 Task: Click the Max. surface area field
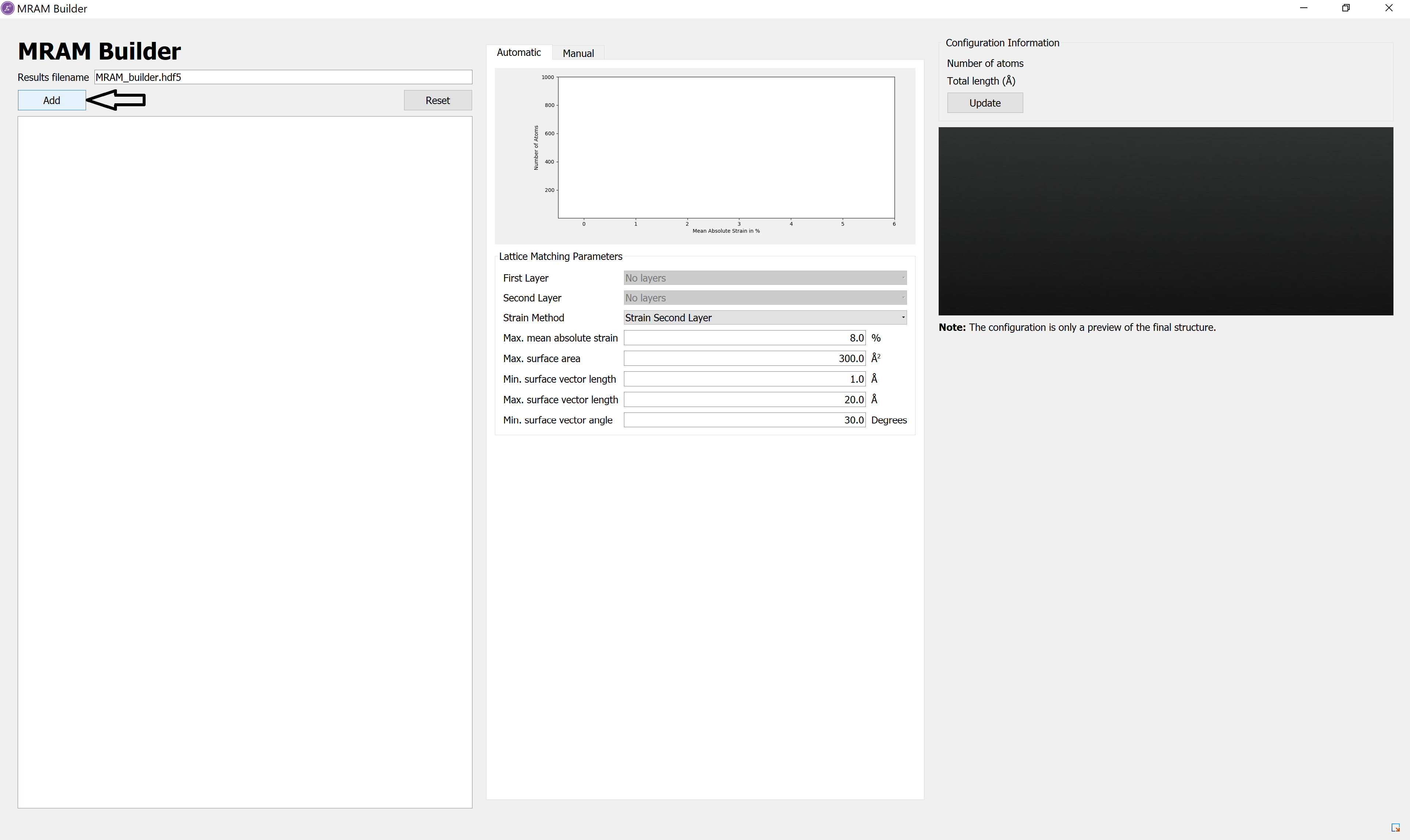744,358
